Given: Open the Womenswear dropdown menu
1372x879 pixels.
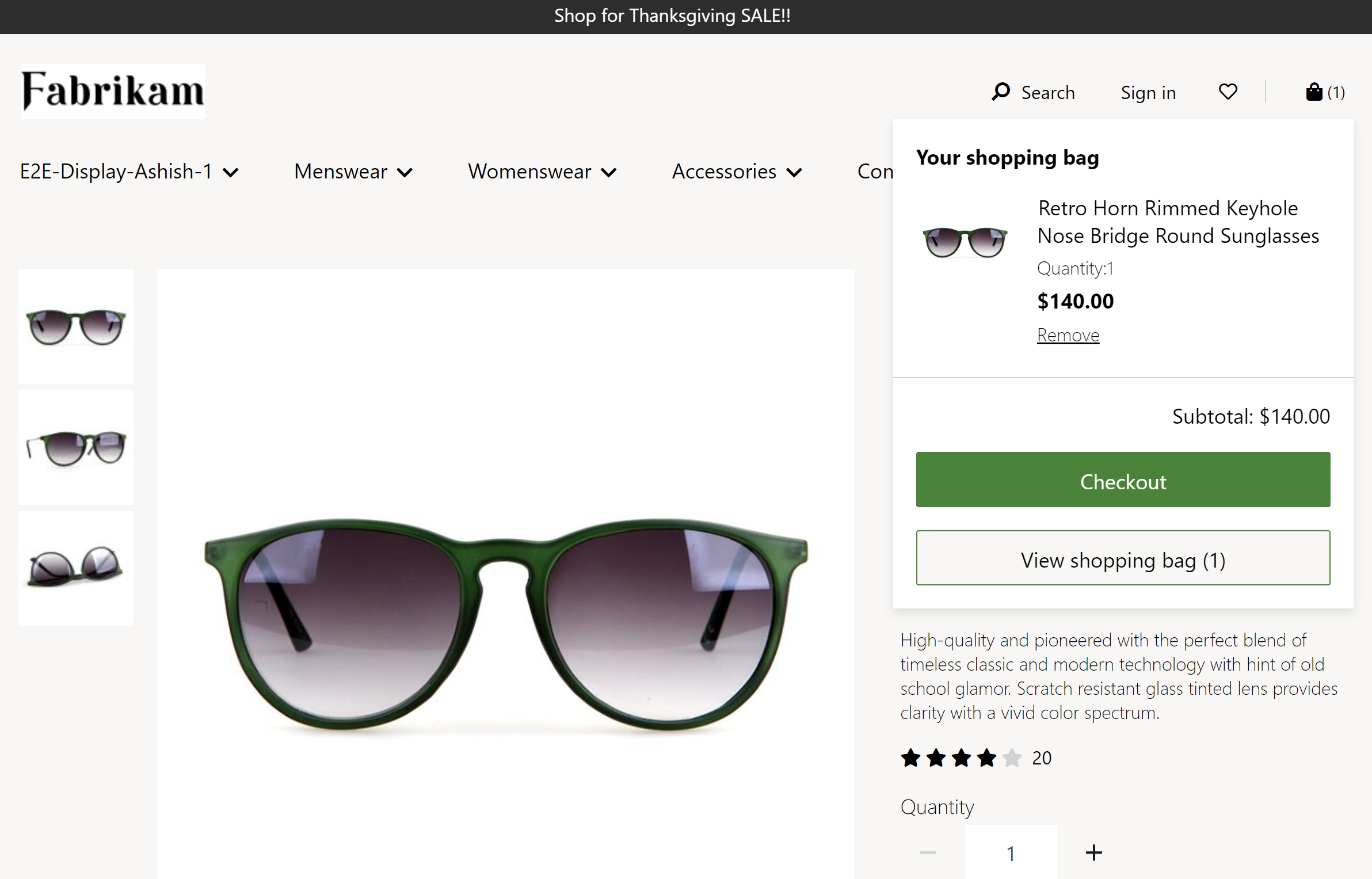Looking at the screenshot, I should 542,172.
